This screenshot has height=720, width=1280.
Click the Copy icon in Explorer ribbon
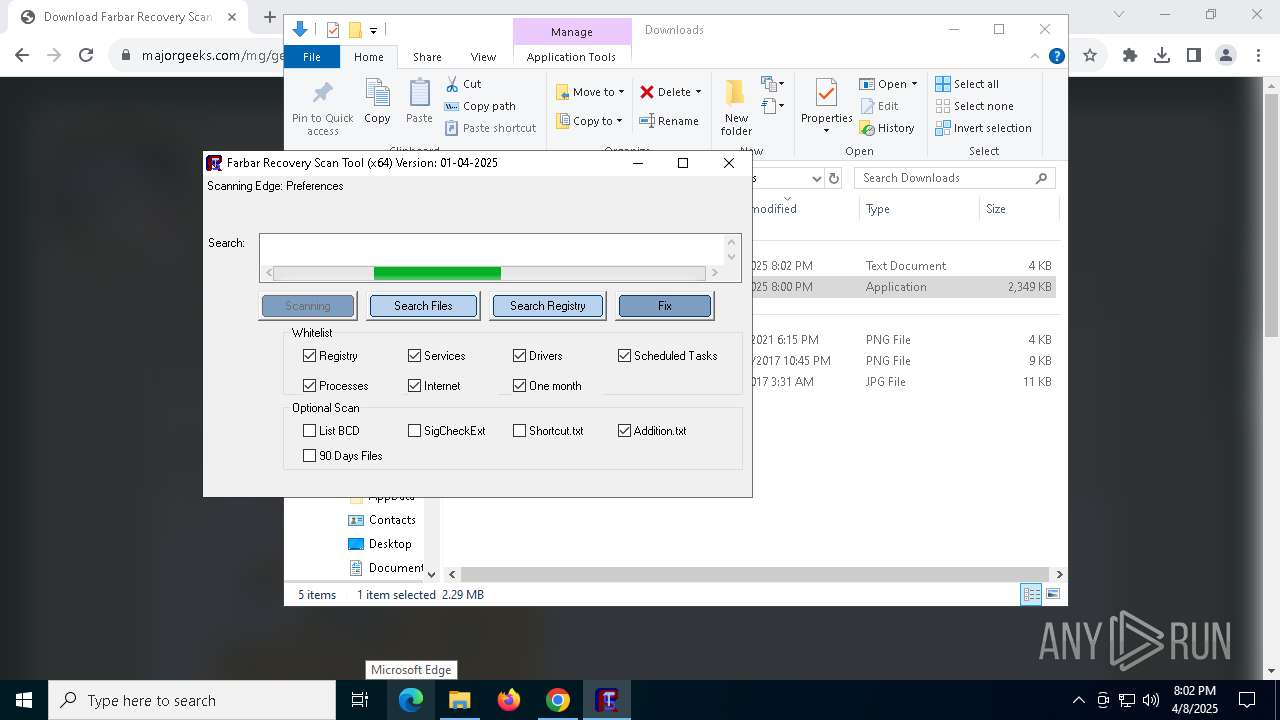(x=377, y=94)
